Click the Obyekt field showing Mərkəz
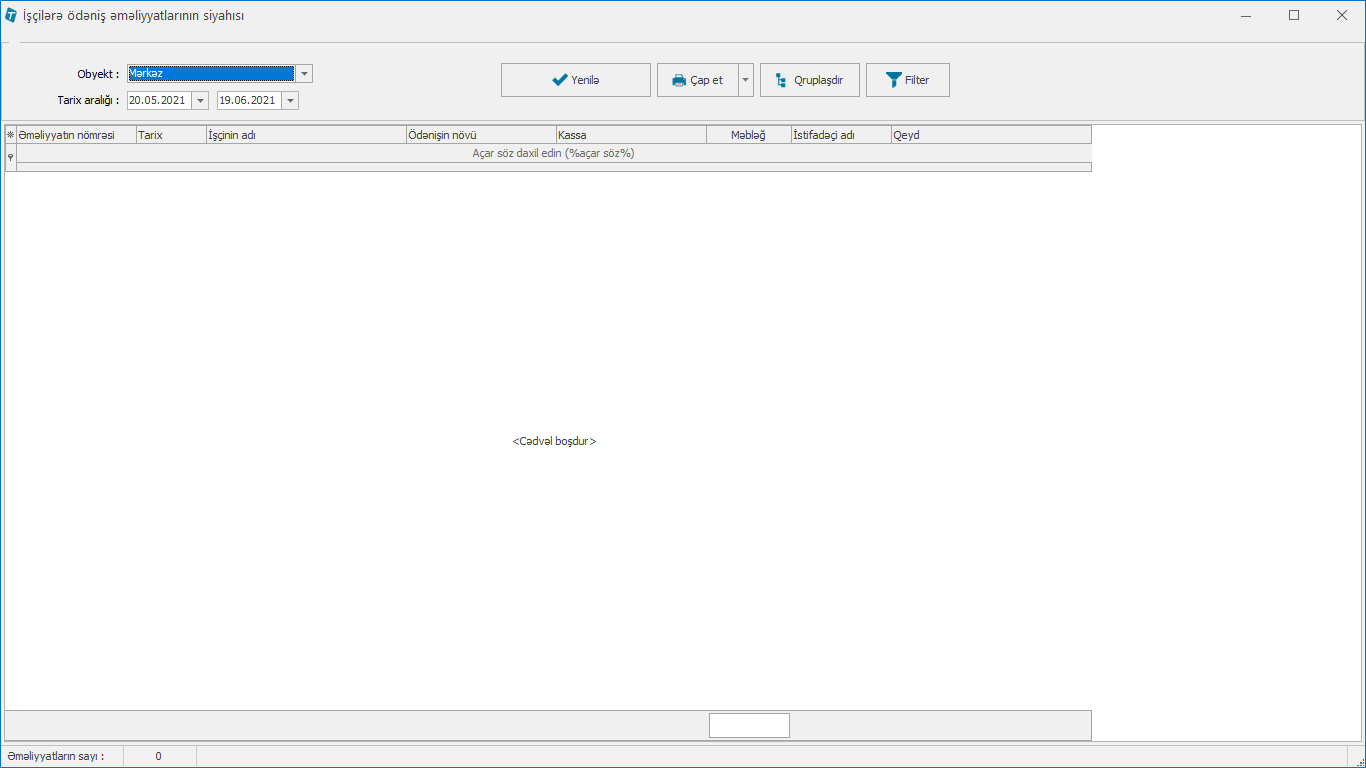This screenshot has height=768, width=1366. 210,74
